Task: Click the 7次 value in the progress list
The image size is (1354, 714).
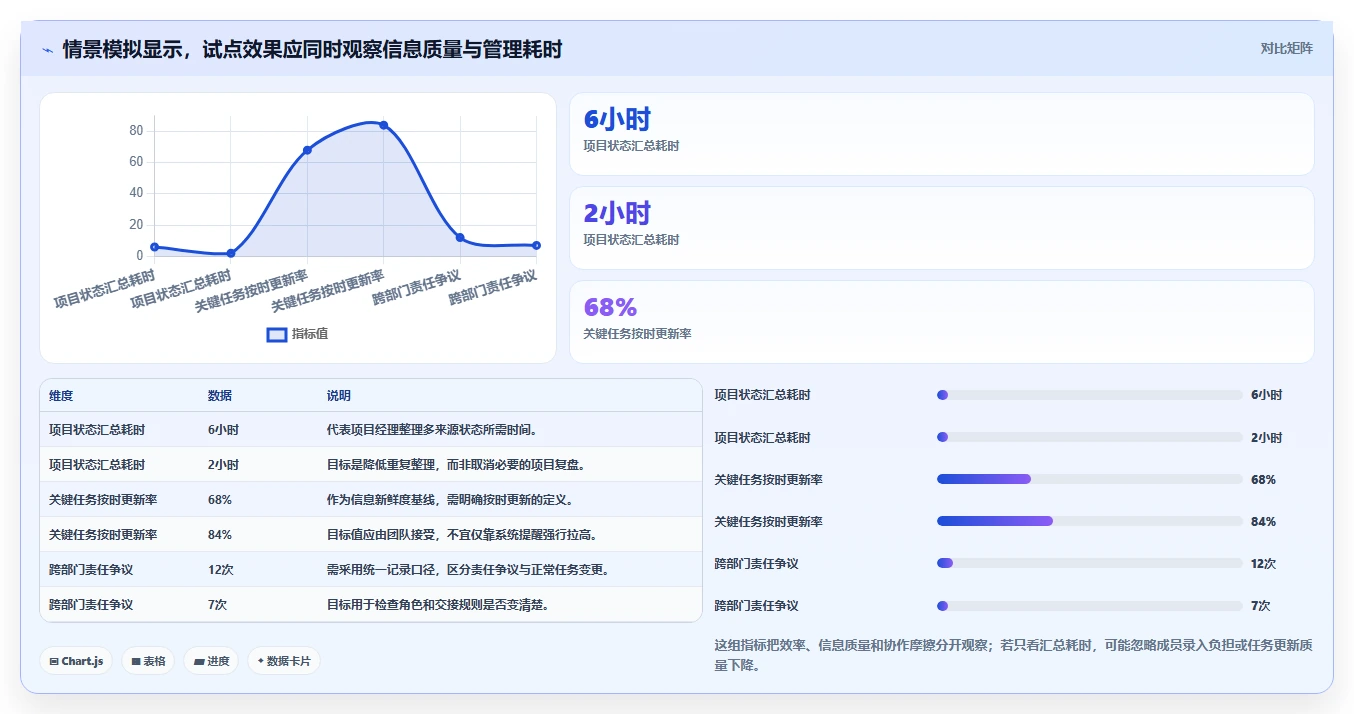Action: [1261, 606]
